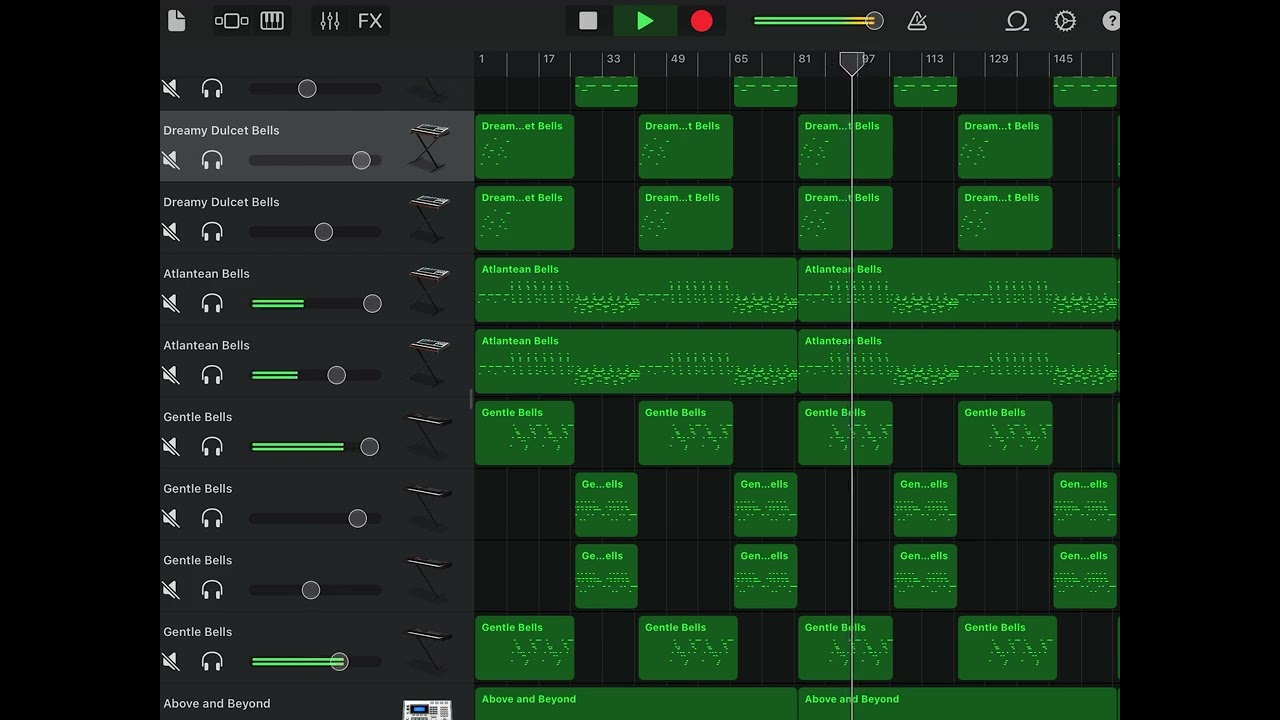Mute the last Gentle Bells track

pos(171,662)
